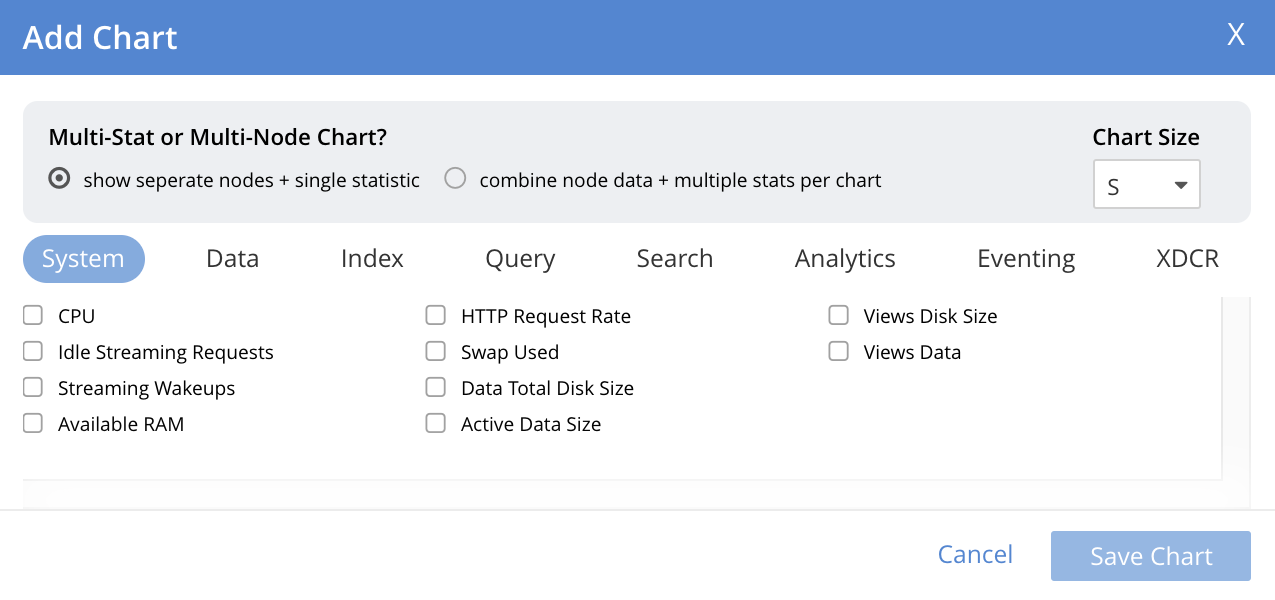Dismiss the dialog with Cancel
This screenshot has width=1275, height=600.
point(974,554)
